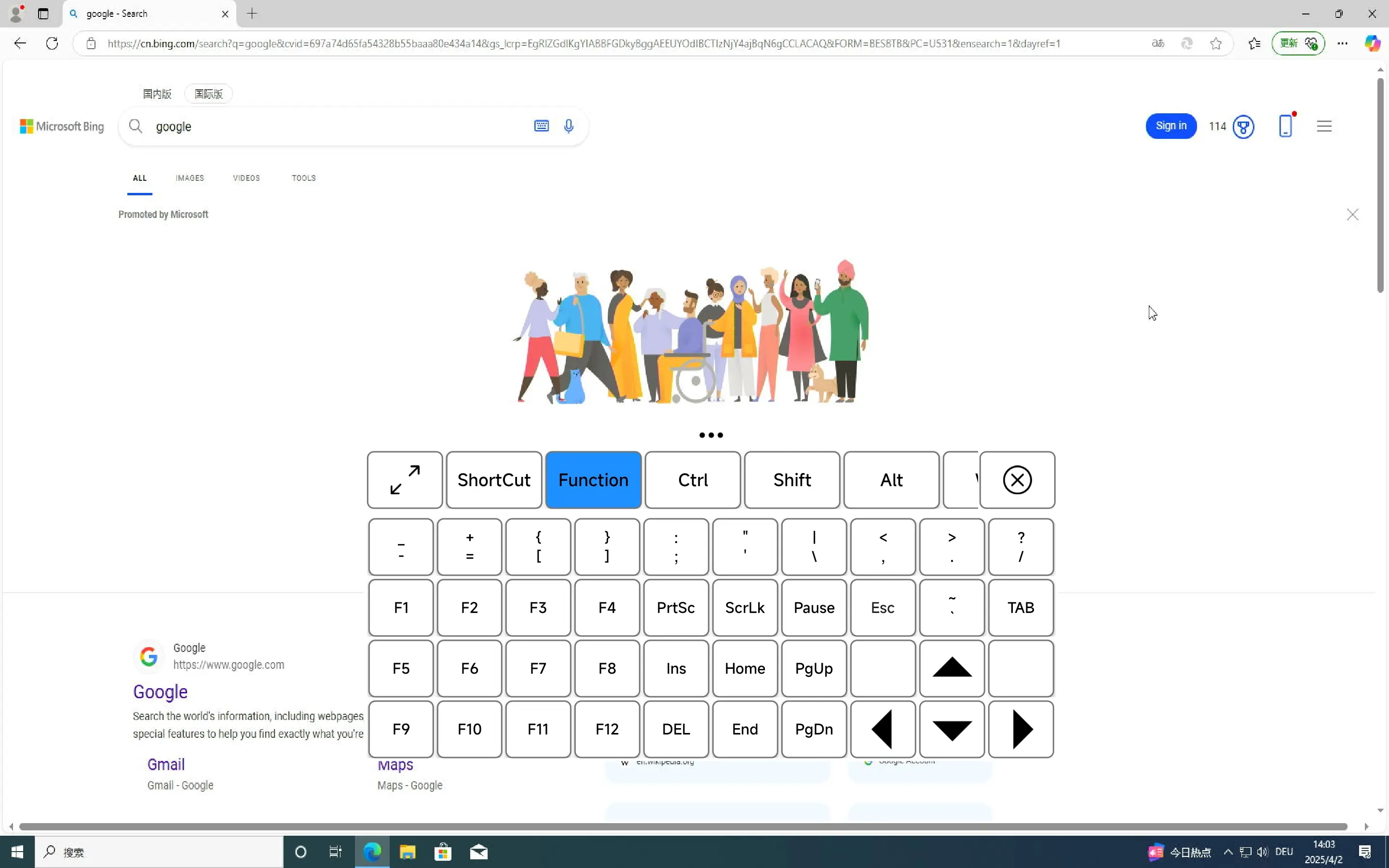Open the Bing mobile app phone icon
Screen dimensions: 1389x868
tap(1285, 126)
